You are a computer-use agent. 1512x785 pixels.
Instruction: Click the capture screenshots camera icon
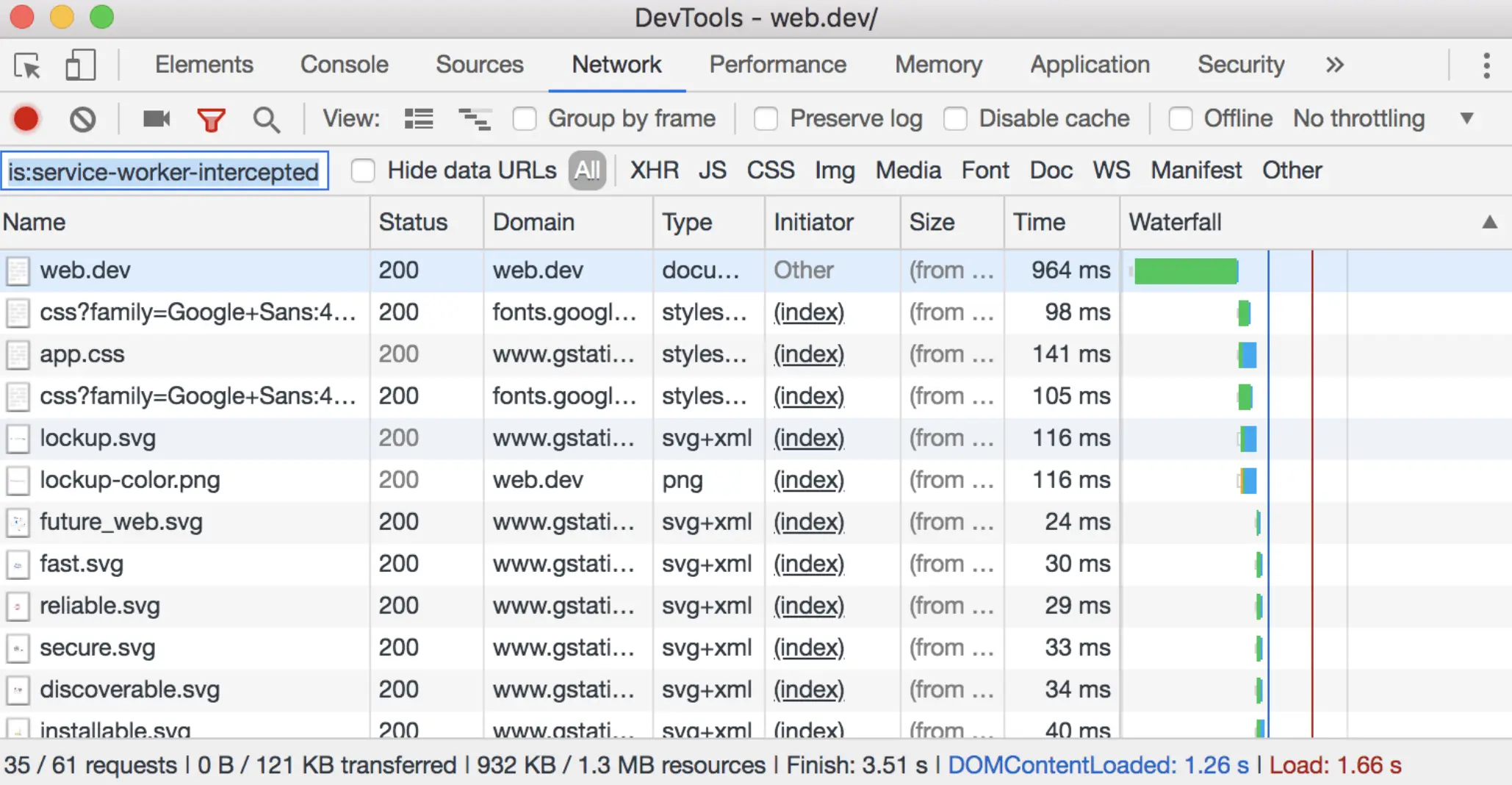pyautogui.click(x=156, y=118)
